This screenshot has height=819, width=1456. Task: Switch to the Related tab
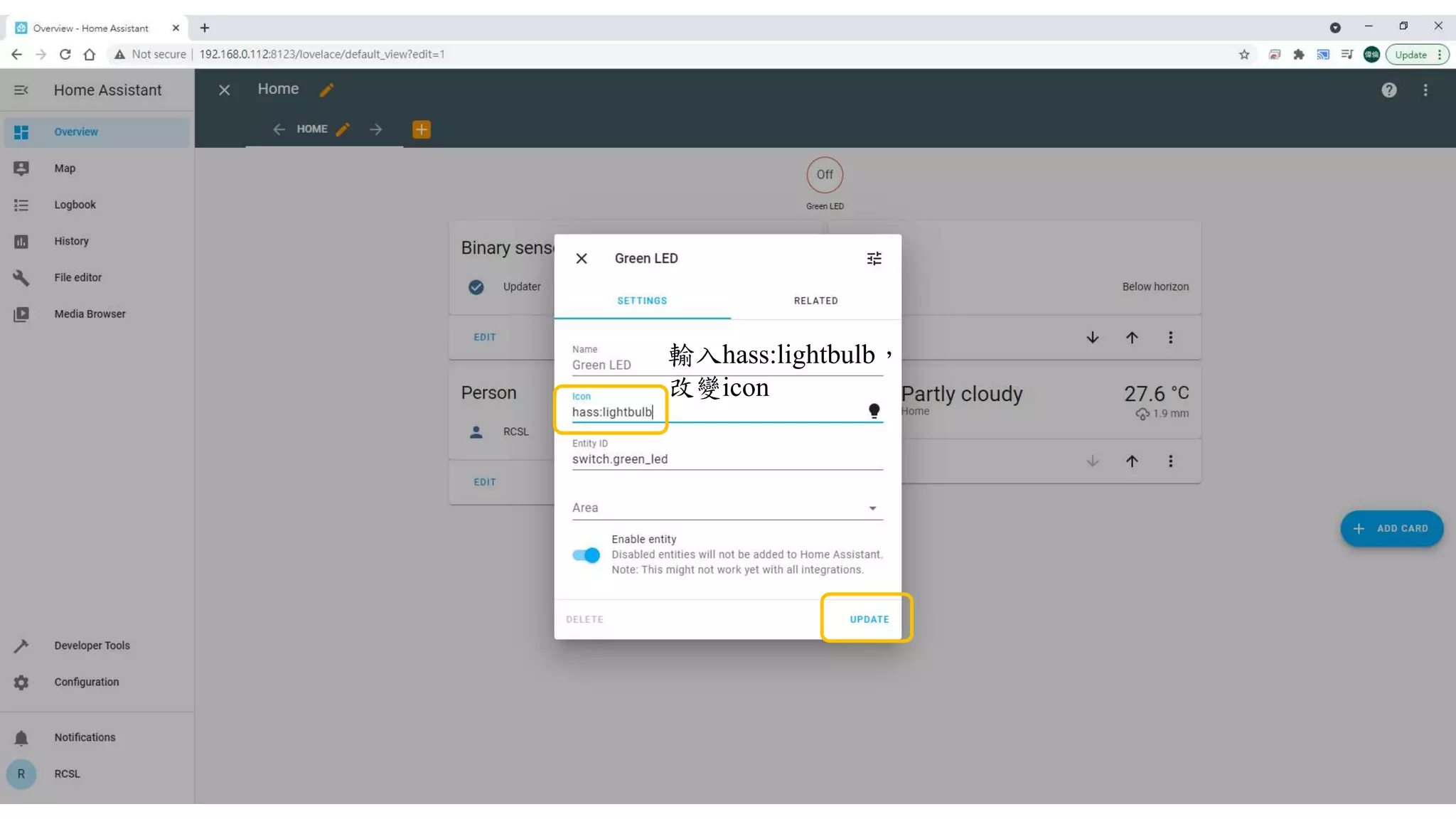[x=815, y=301]
